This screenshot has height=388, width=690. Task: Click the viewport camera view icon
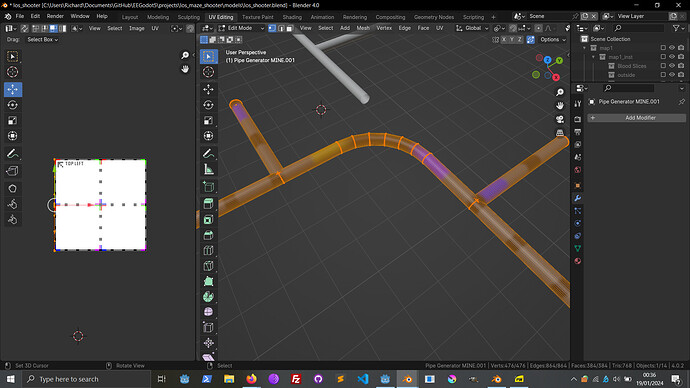pyautogui.click(x=560, y=119)
